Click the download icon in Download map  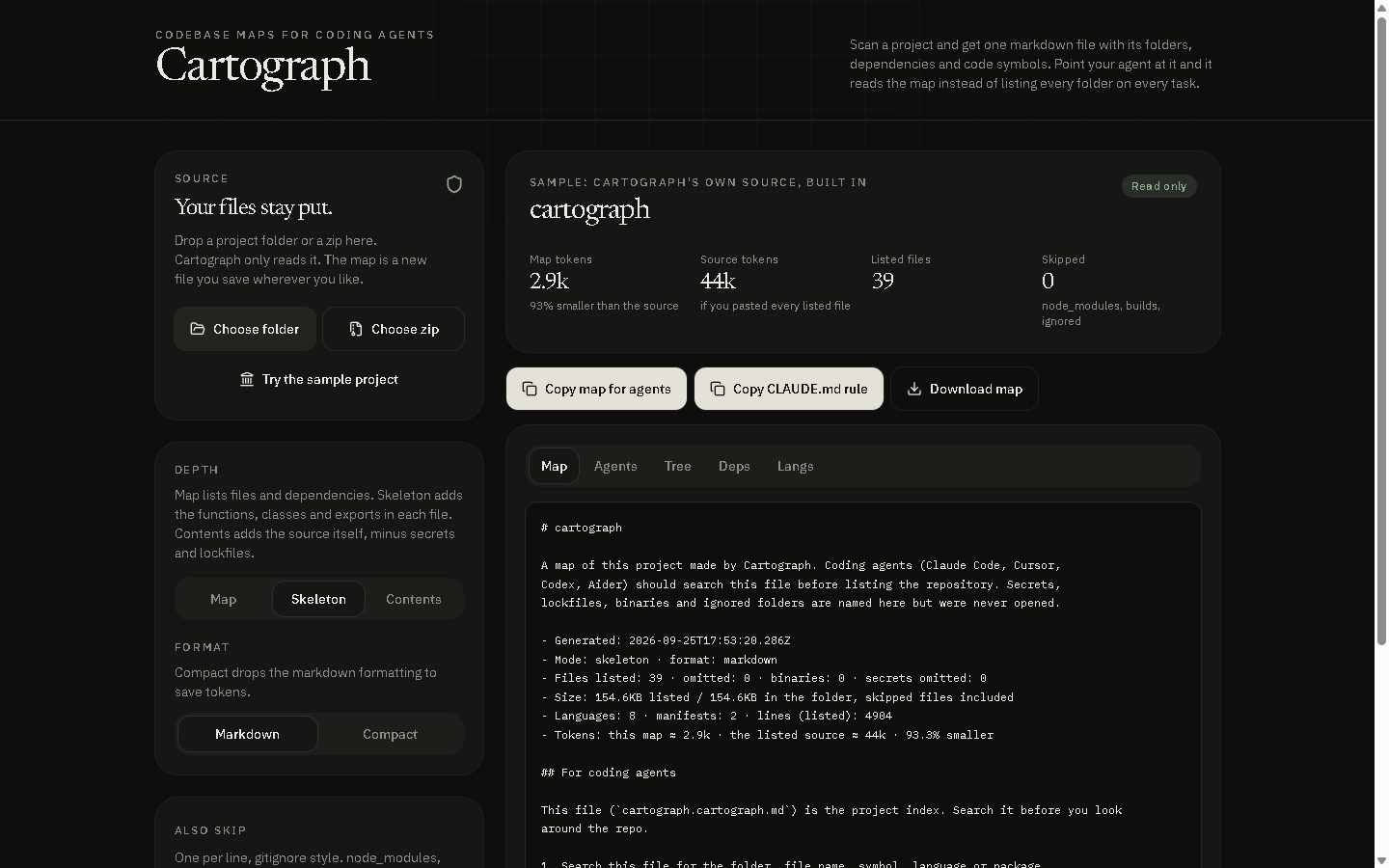914,389
